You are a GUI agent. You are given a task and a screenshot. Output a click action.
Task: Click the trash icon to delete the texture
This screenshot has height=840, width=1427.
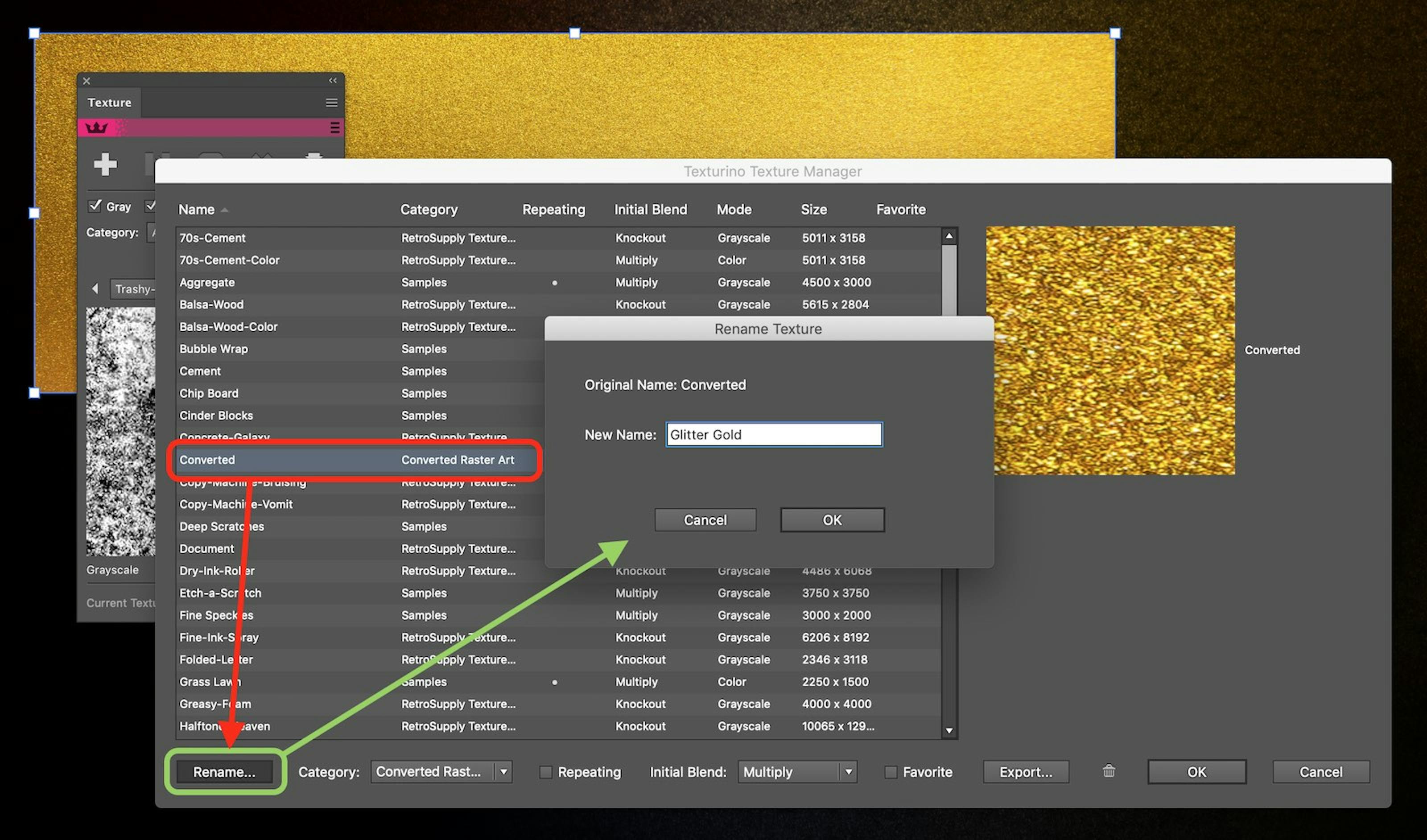(1109, 771)
